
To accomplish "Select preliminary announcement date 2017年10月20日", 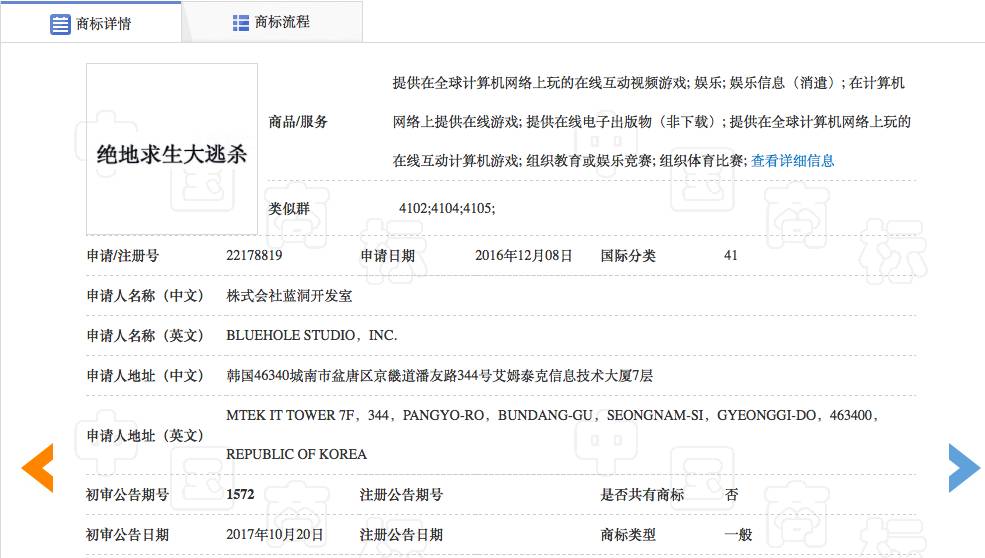I will pos(275,535).
